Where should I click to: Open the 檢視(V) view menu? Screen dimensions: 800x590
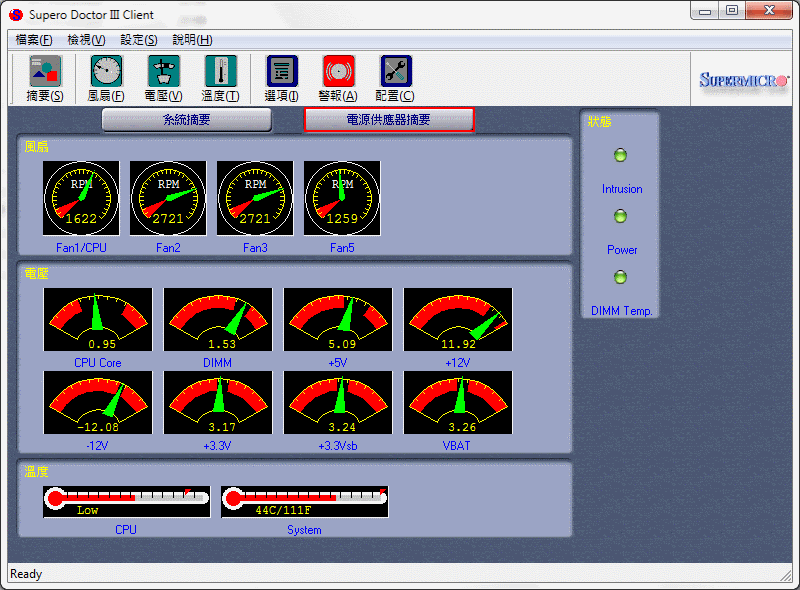(86, 40)
